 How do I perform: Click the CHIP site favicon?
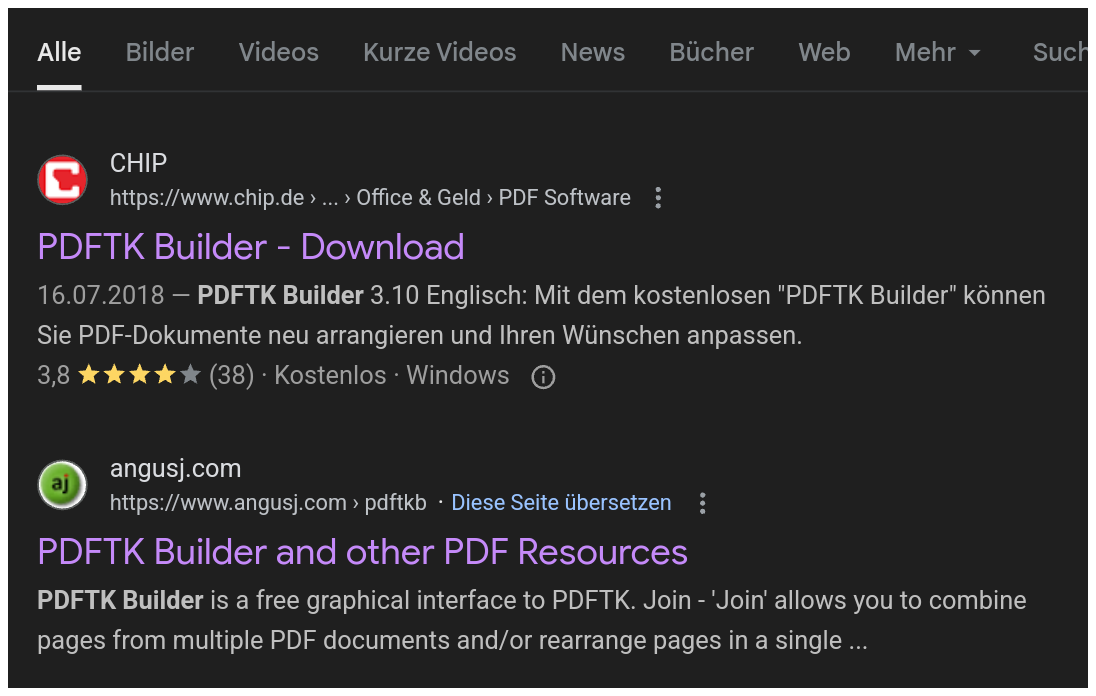pyautogui.click(x=62, y=180)
